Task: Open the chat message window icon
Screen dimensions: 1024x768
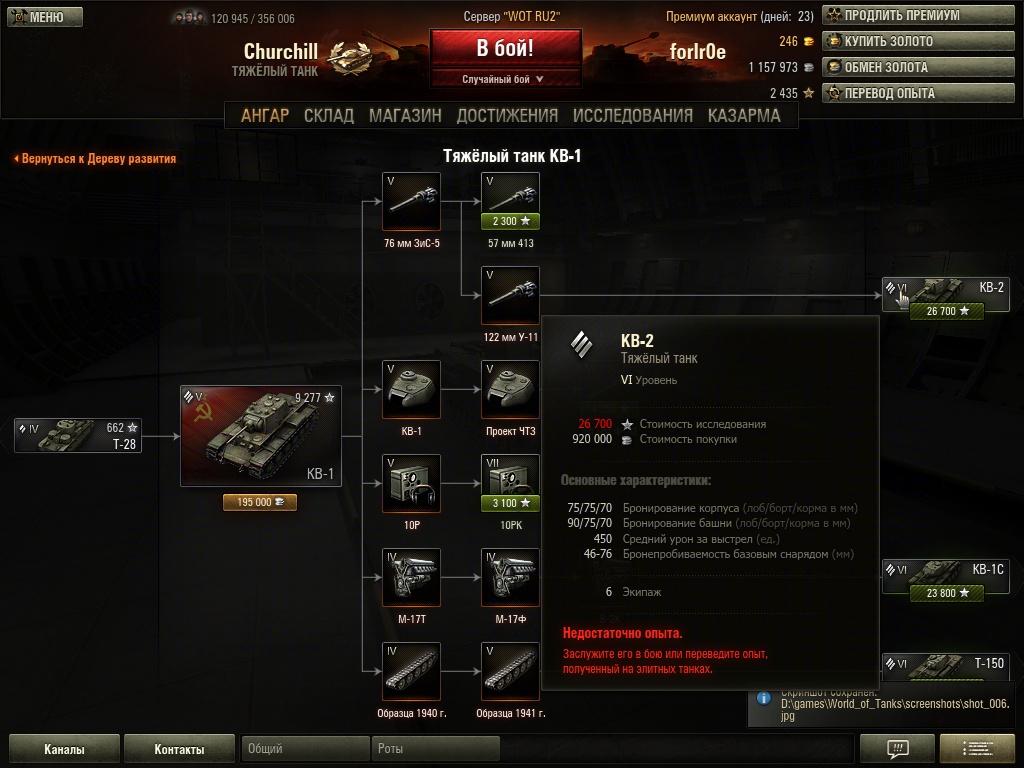Action: pyautogui.click(x=897, y=748)
